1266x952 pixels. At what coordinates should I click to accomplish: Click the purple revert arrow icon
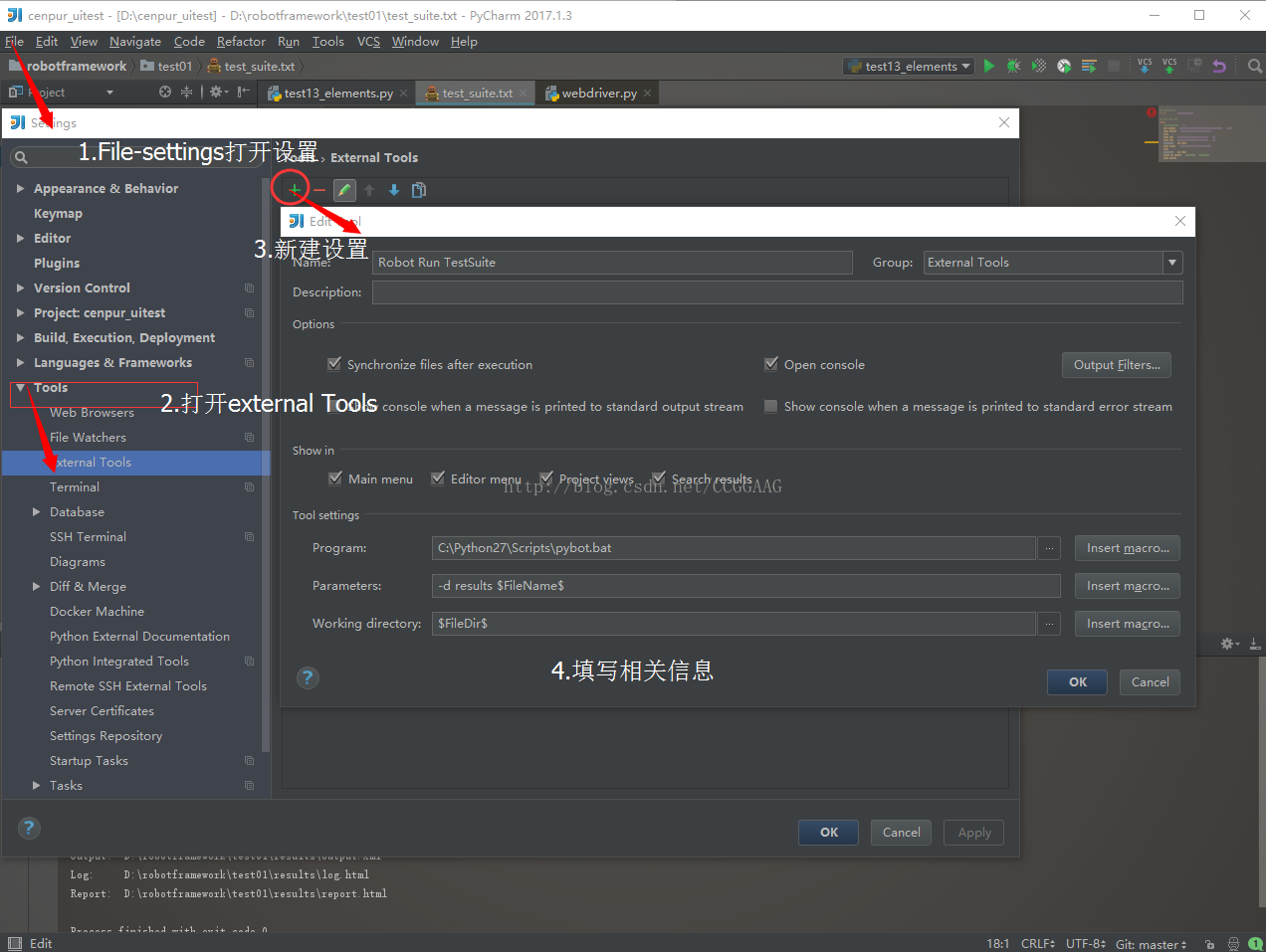click(x=1219, y=66)
